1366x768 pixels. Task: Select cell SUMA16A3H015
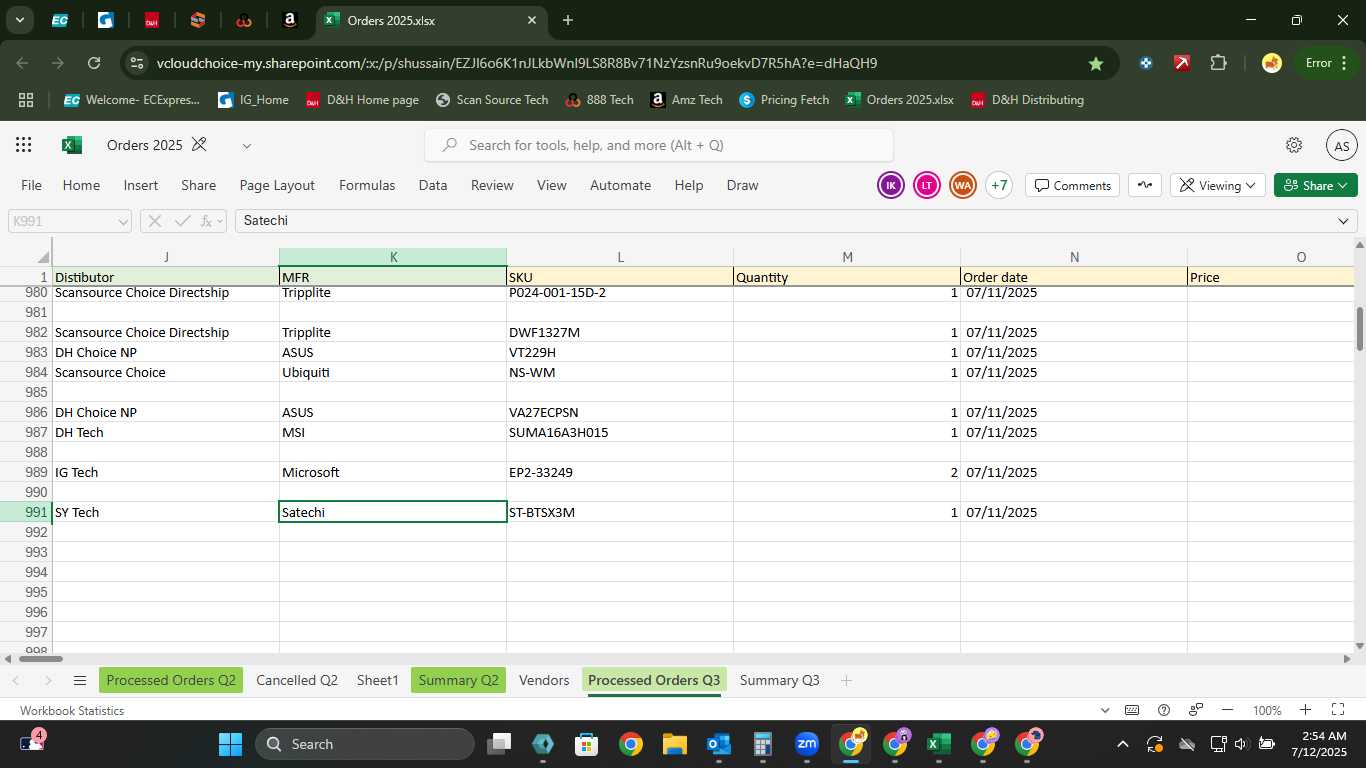click(x=620, y=432)
